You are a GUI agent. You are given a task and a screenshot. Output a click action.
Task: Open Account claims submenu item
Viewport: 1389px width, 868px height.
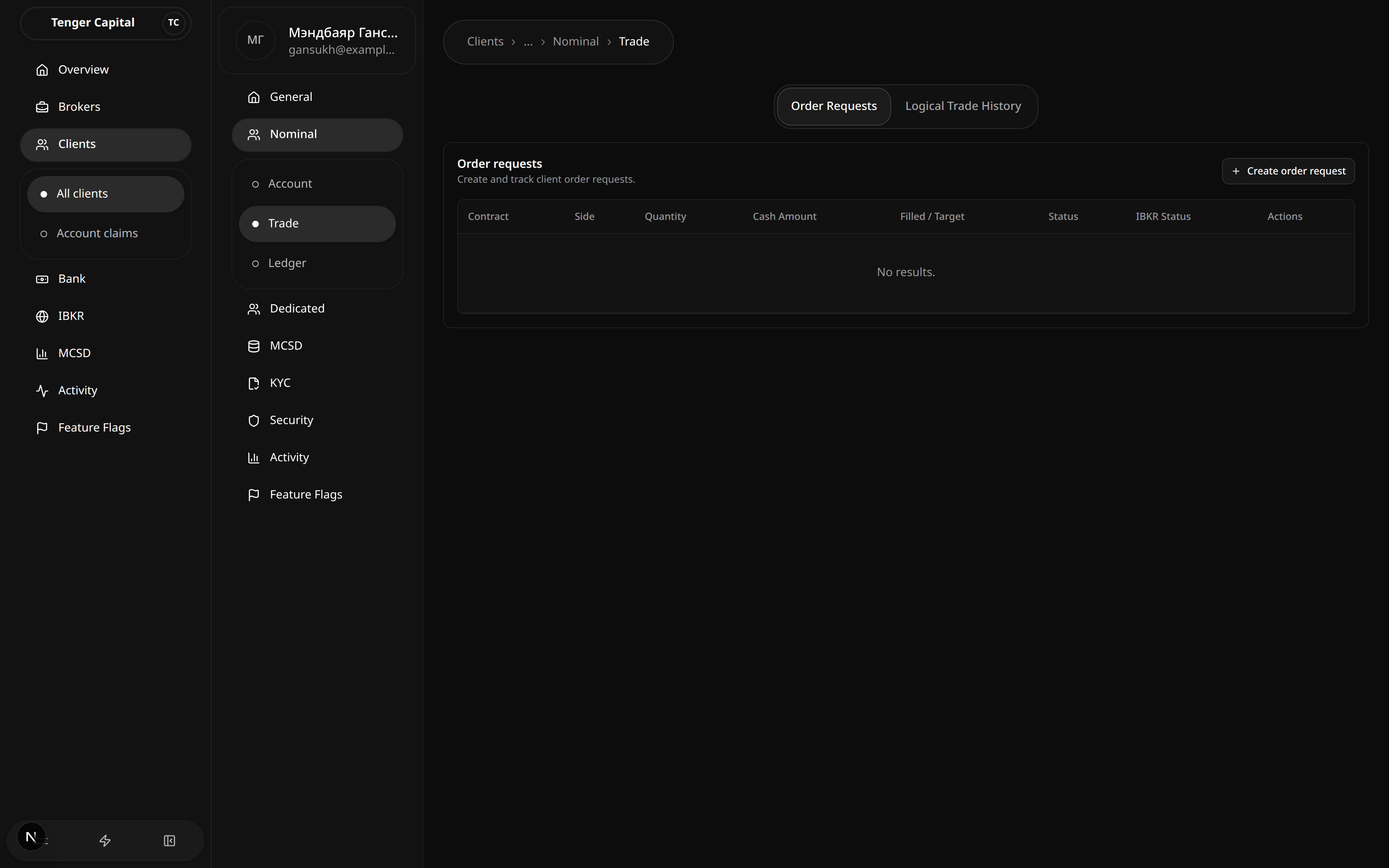pos(105,234)
